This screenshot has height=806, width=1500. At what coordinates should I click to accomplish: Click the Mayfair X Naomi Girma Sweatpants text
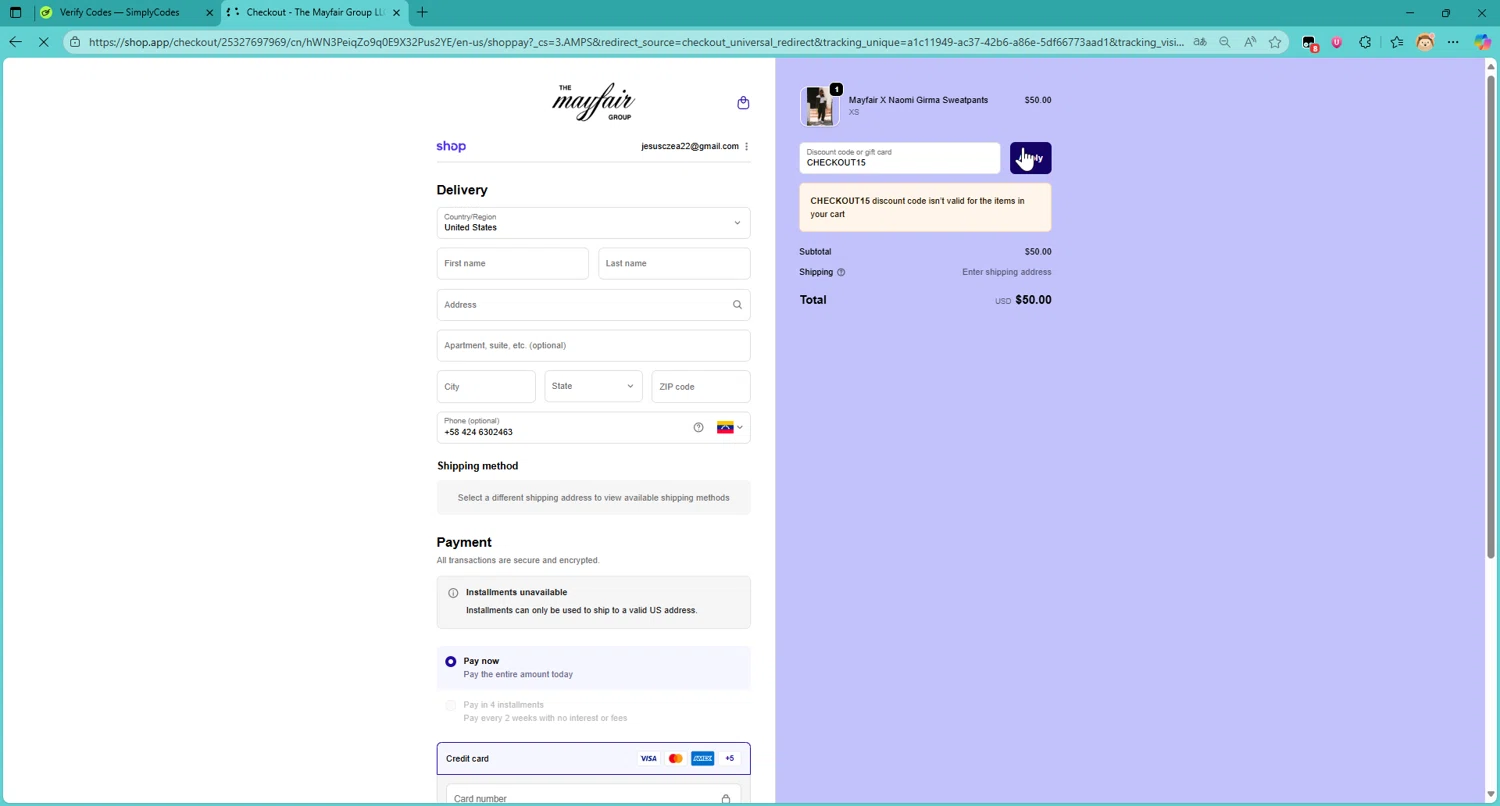[x=918, y=100]
